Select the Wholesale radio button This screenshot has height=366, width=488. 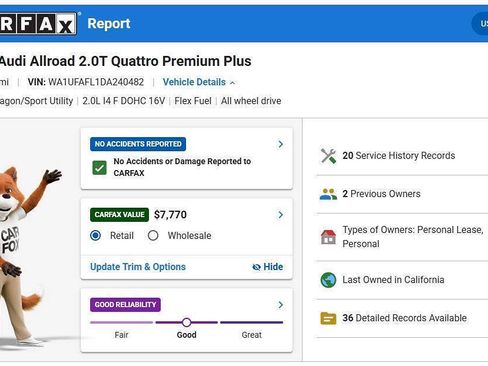(x=153, y=236)
